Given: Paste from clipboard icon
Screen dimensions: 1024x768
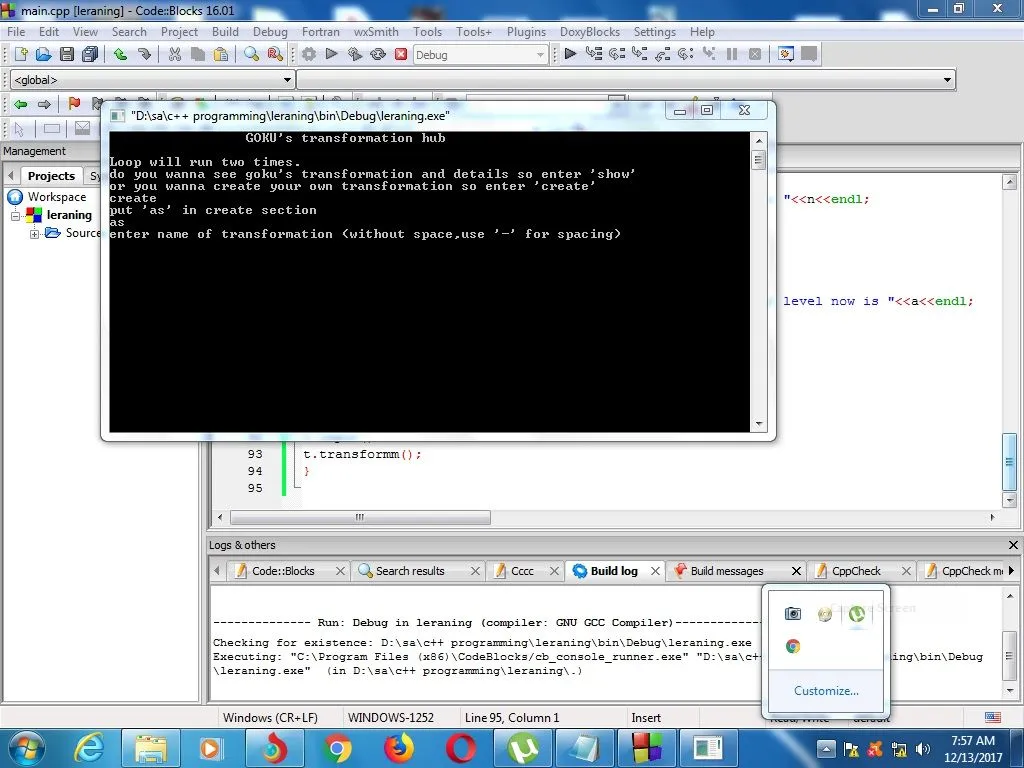Looking at the screenshot, I should pos(221,54).
